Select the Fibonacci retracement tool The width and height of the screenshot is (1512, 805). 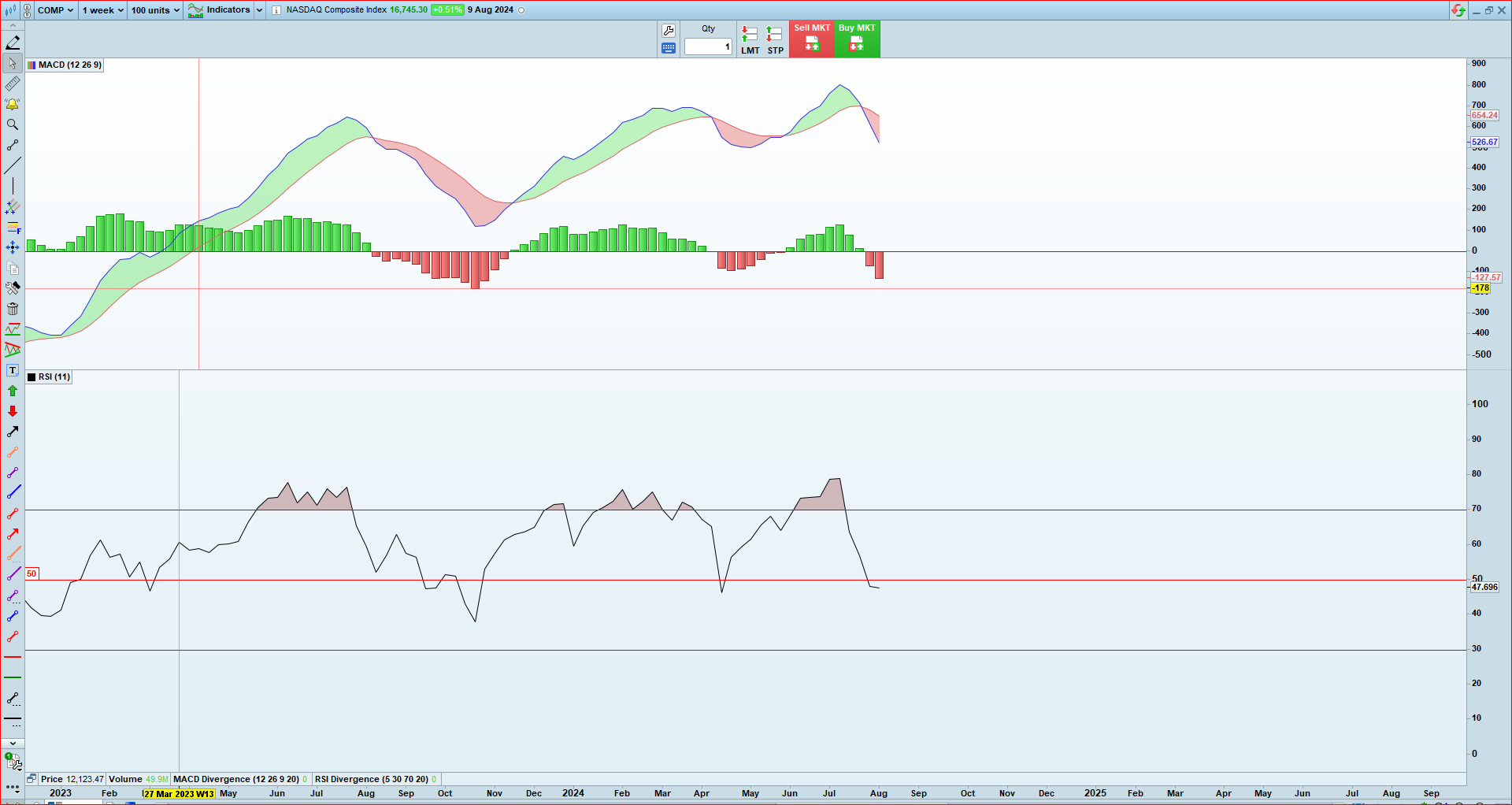13,227
